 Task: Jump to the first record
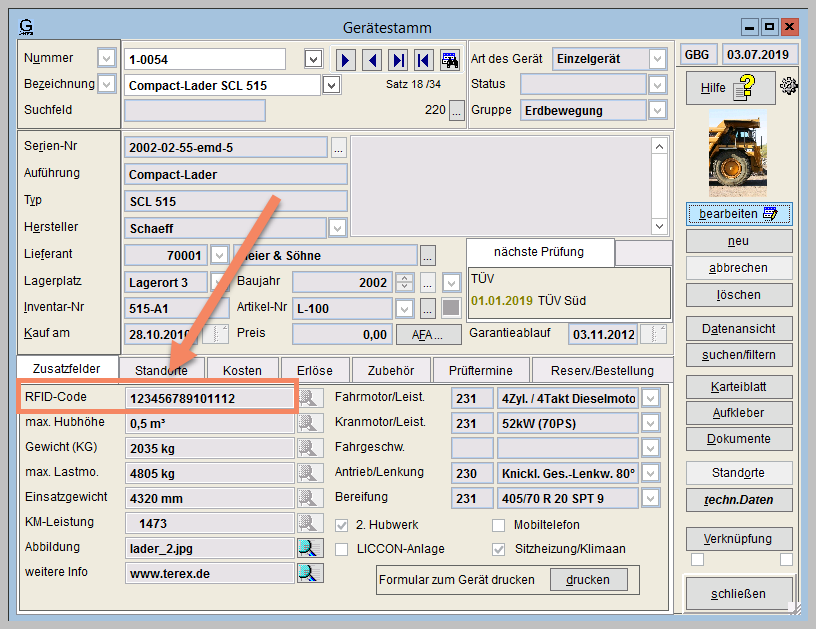point(423,60)
